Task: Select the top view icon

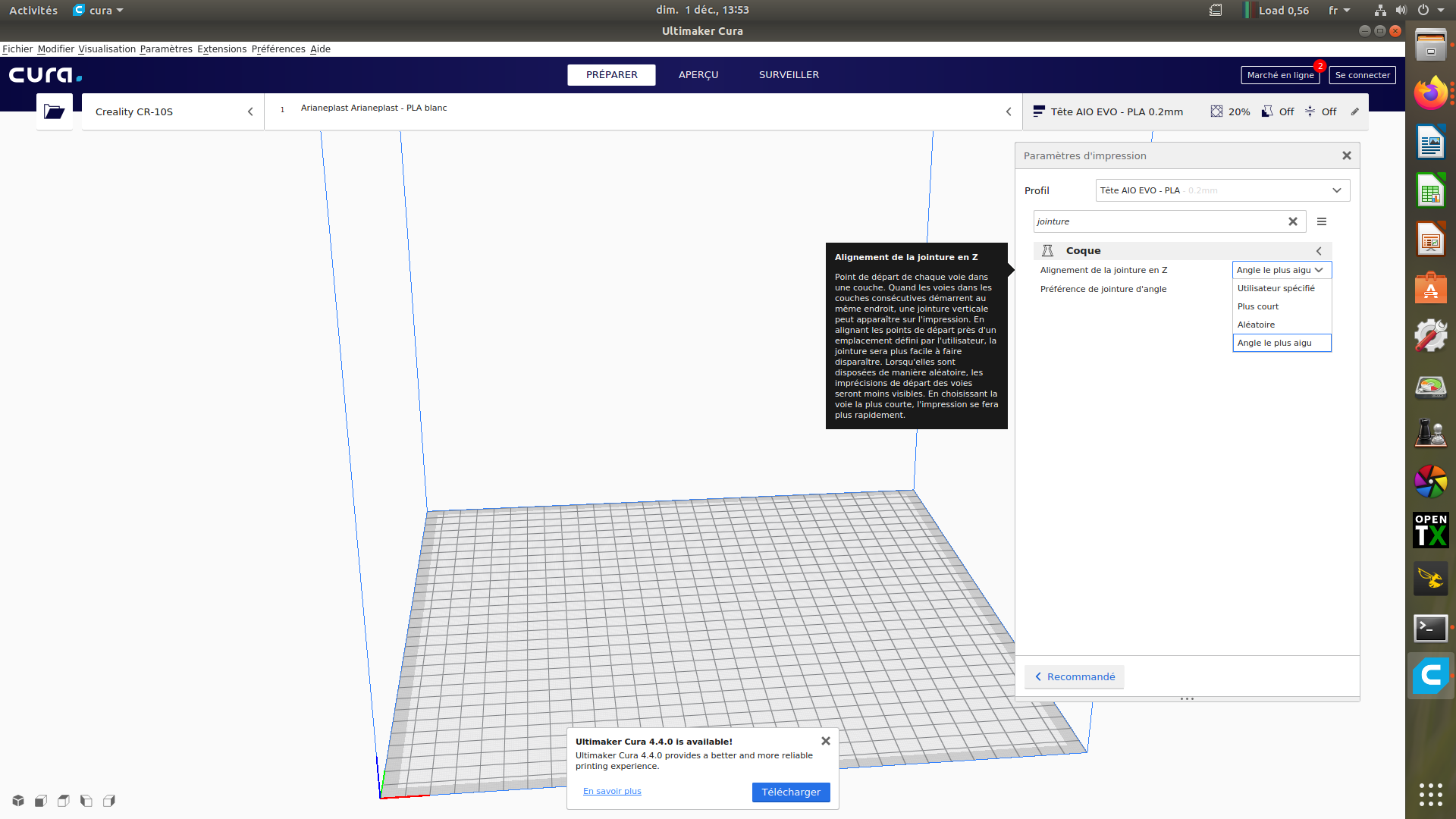Action: [x=64, y=801]
